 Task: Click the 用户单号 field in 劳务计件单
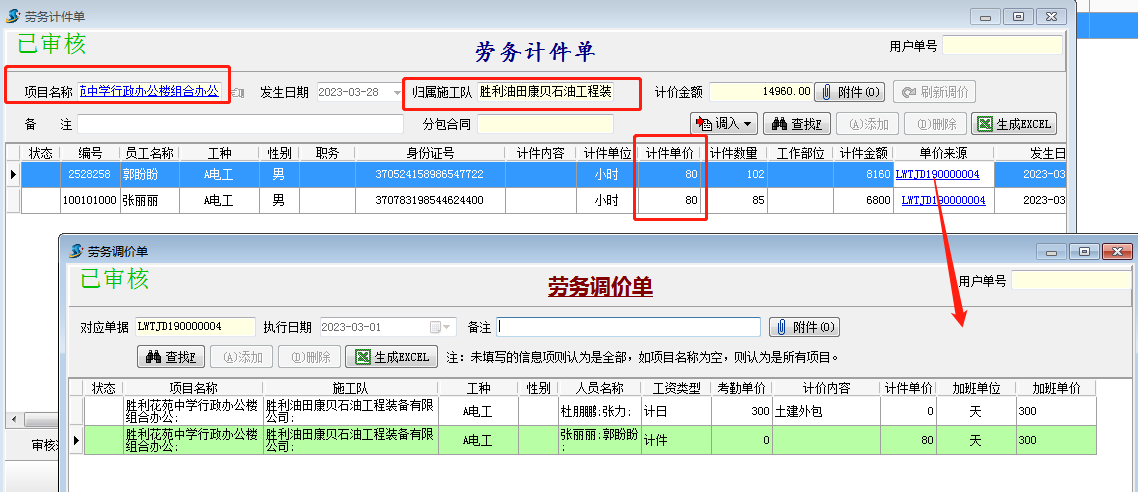coord(1001,45)
